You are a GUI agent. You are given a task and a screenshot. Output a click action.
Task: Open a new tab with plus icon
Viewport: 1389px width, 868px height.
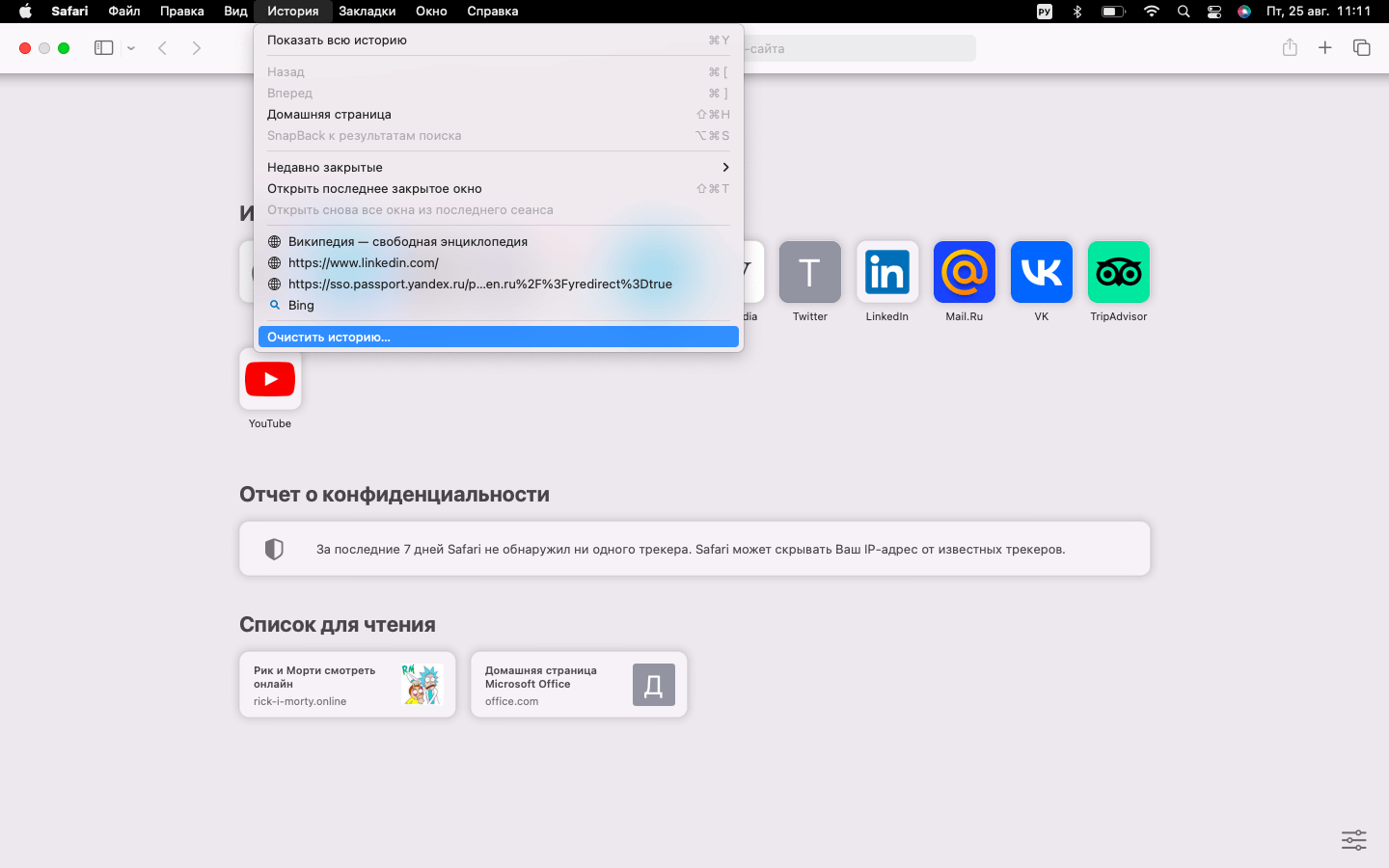pos(1325,47)
